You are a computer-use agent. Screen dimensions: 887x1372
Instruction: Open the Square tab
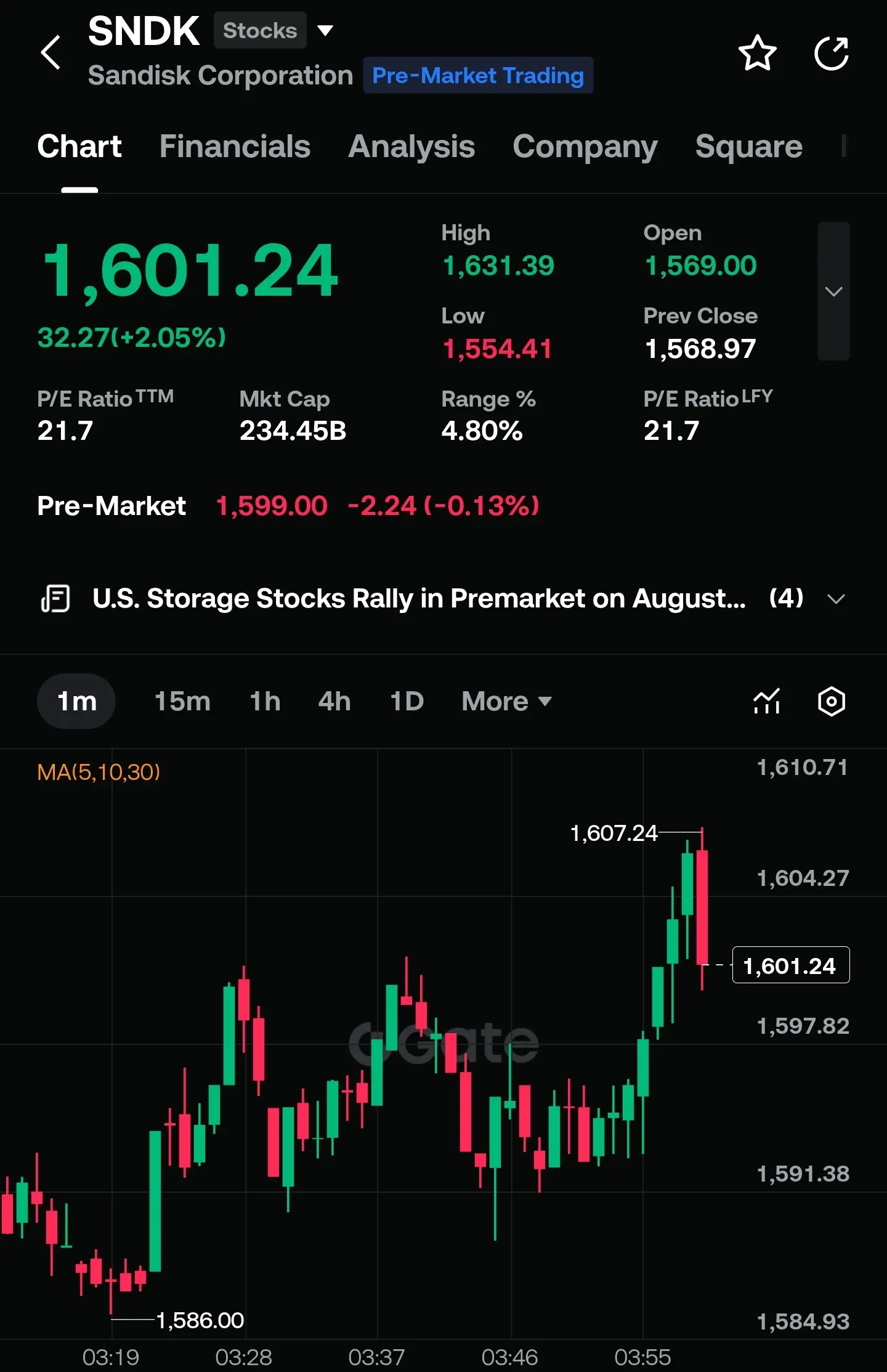tap(748, 147)
